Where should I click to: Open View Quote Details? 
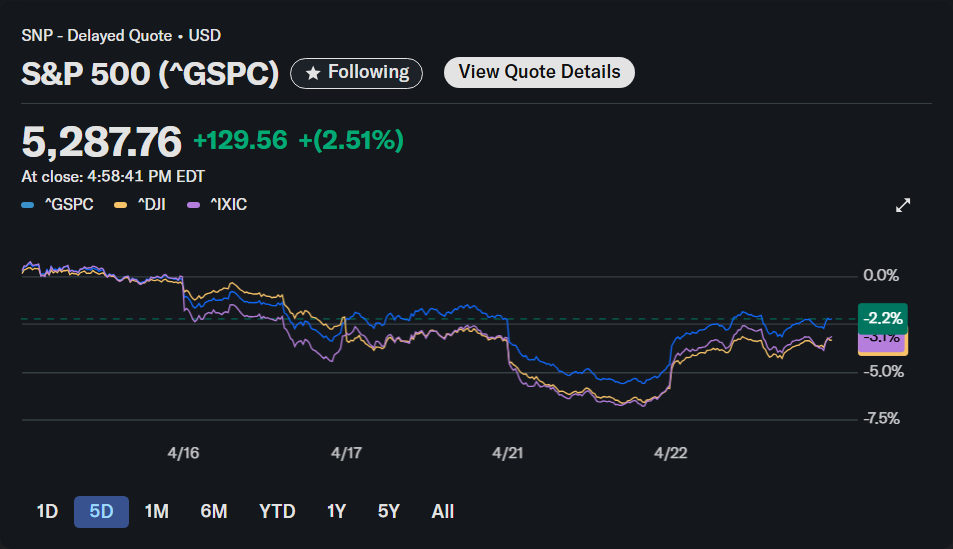pos(539,72)
